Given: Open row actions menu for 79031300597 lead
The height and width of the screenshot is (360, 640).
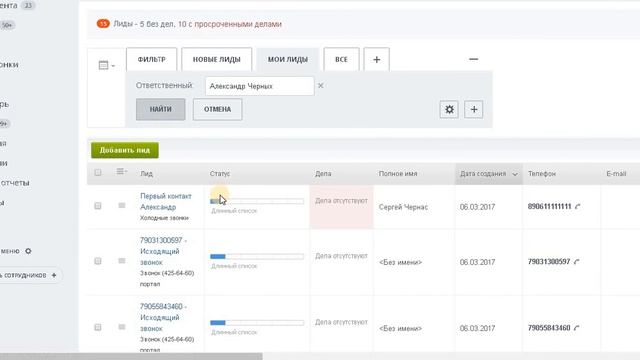Looking at the screenshot, I should [122, 260].
